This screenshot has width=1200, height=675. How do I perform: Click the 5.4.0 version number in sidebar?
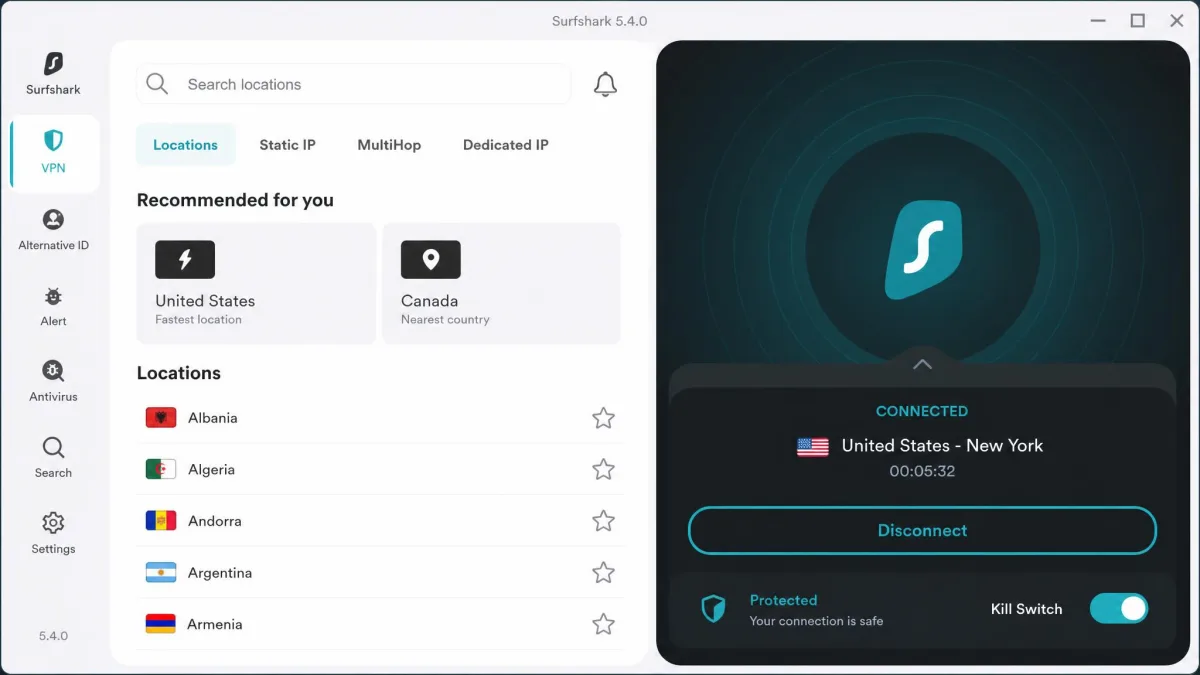[54, 635]
